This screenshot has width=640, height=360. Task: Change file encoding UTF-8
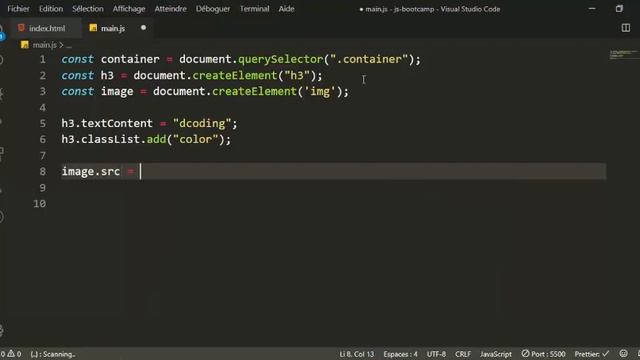(436, 354)
